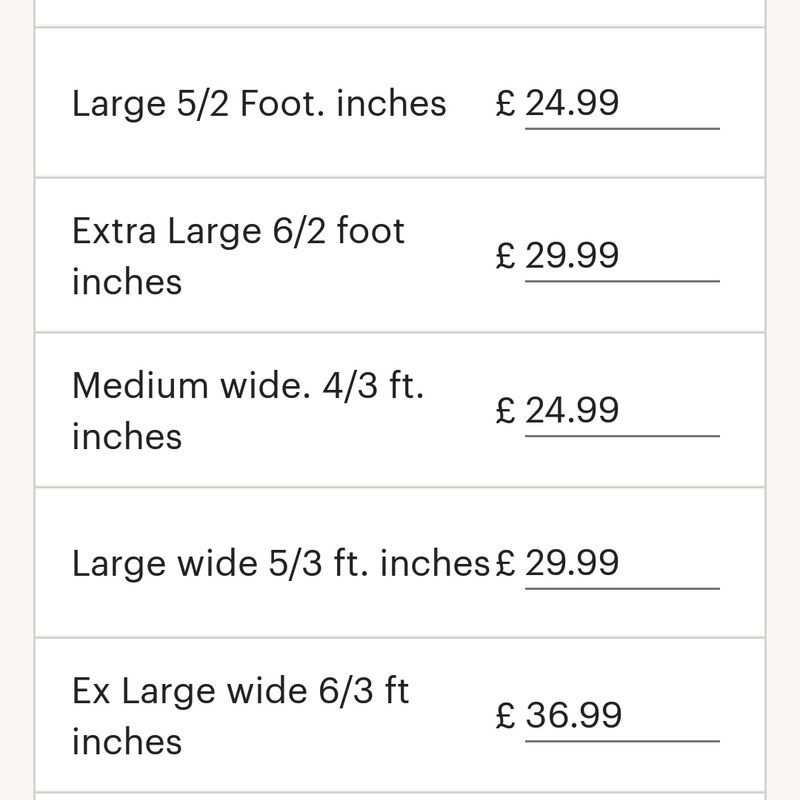Image resolution: width=800 pixels, height=800 pixels.
Task: Click the £ symbol beside Extra Large 6/2 price
Action: click(506, 256)
